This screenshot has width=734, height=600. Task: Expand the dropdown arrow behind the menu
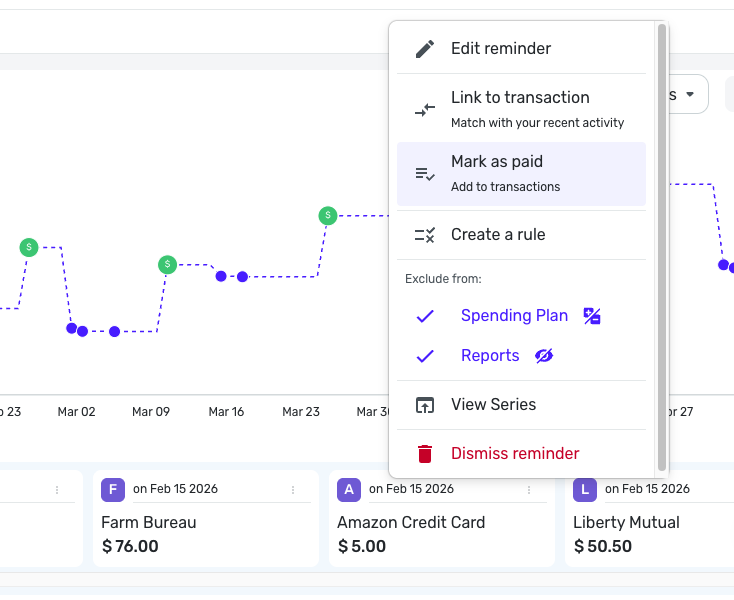[690, 94]
